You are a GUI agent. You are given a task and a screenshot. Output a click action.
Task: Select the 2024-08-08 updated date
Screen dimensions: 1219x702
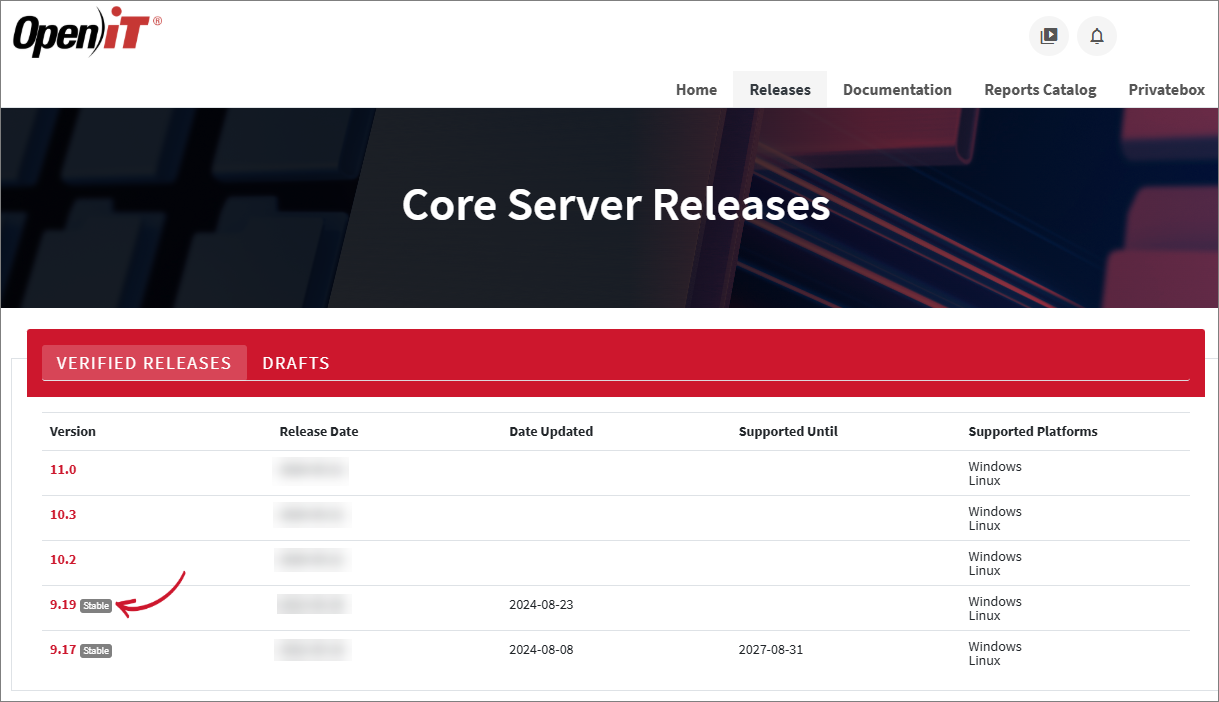tap(541, 649)
